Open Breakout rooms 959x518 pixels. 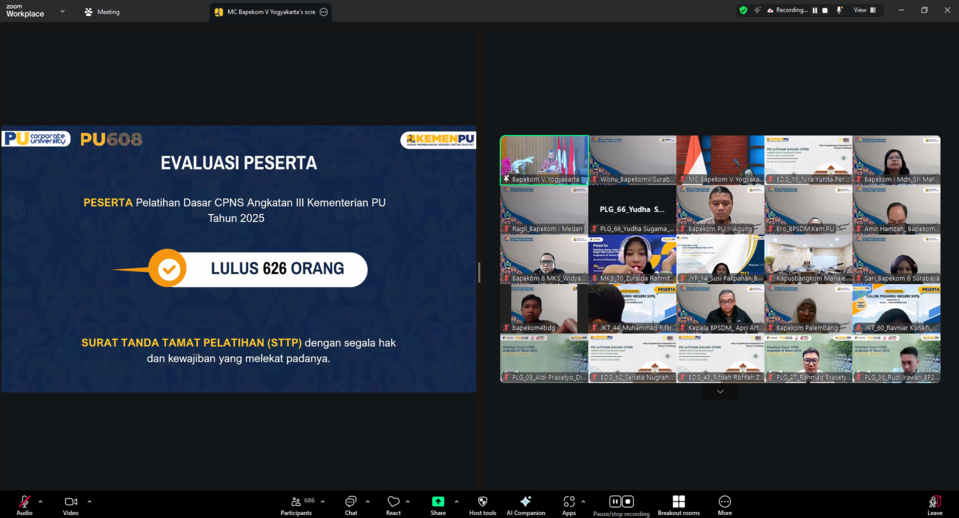(678, 504)
